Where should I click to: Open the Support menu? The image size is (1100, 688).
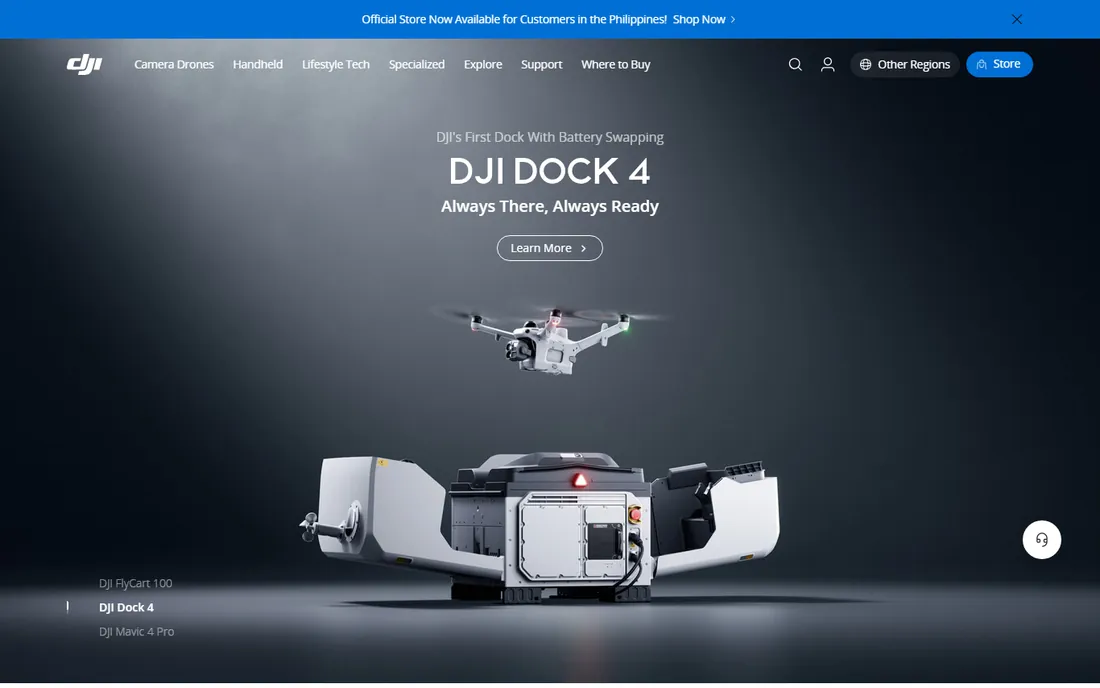[542, 65]
